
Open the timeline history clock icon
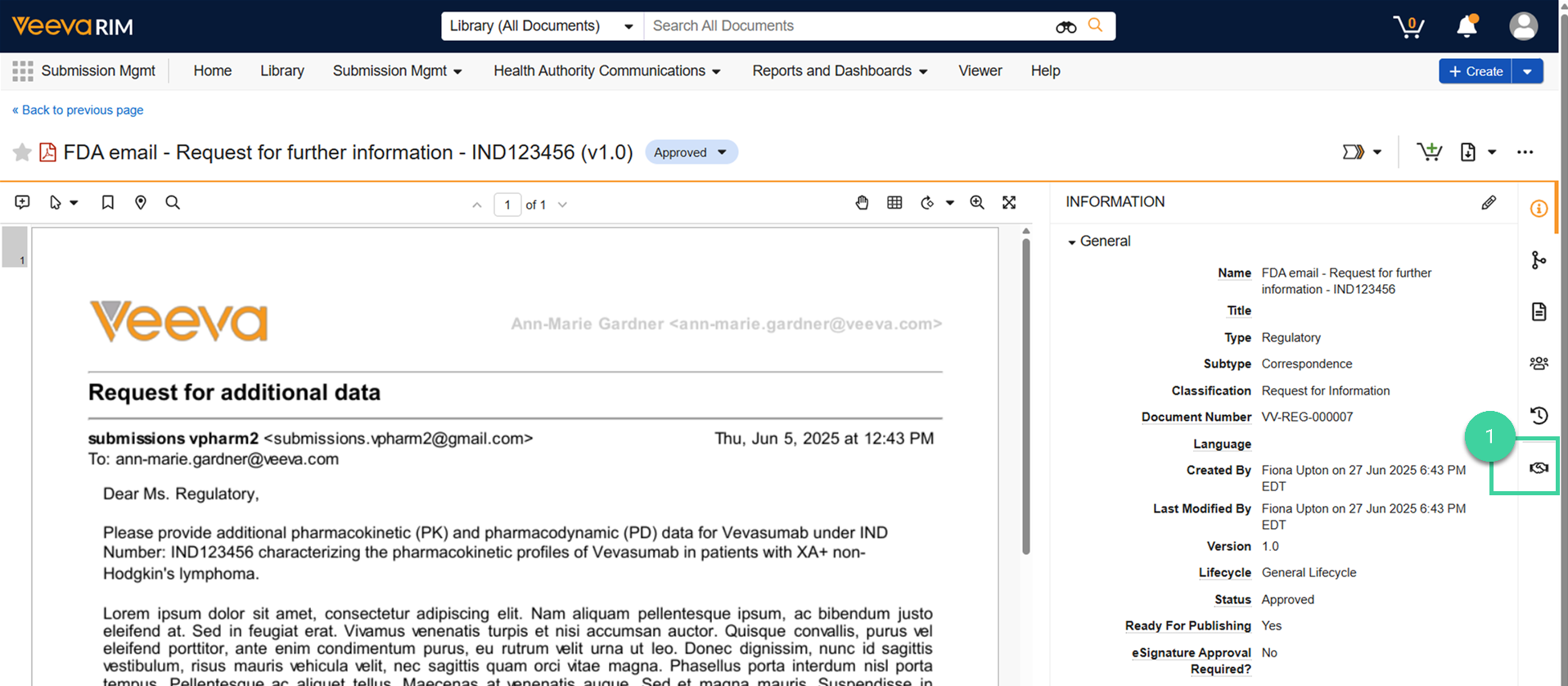(x=1539, y=415)
